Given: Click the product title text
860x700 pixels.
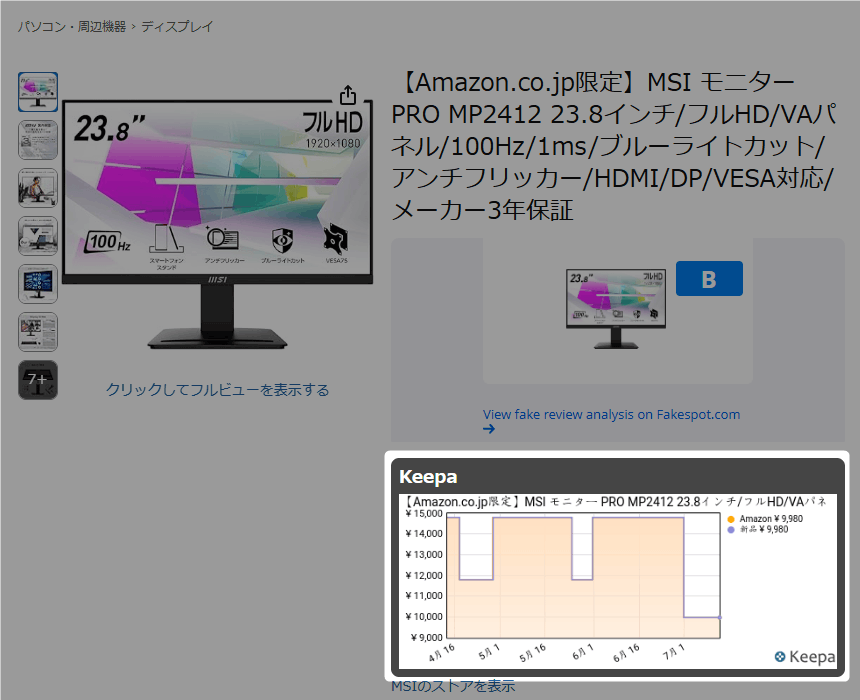Looking at the screenshot, I should click(613, 146).
